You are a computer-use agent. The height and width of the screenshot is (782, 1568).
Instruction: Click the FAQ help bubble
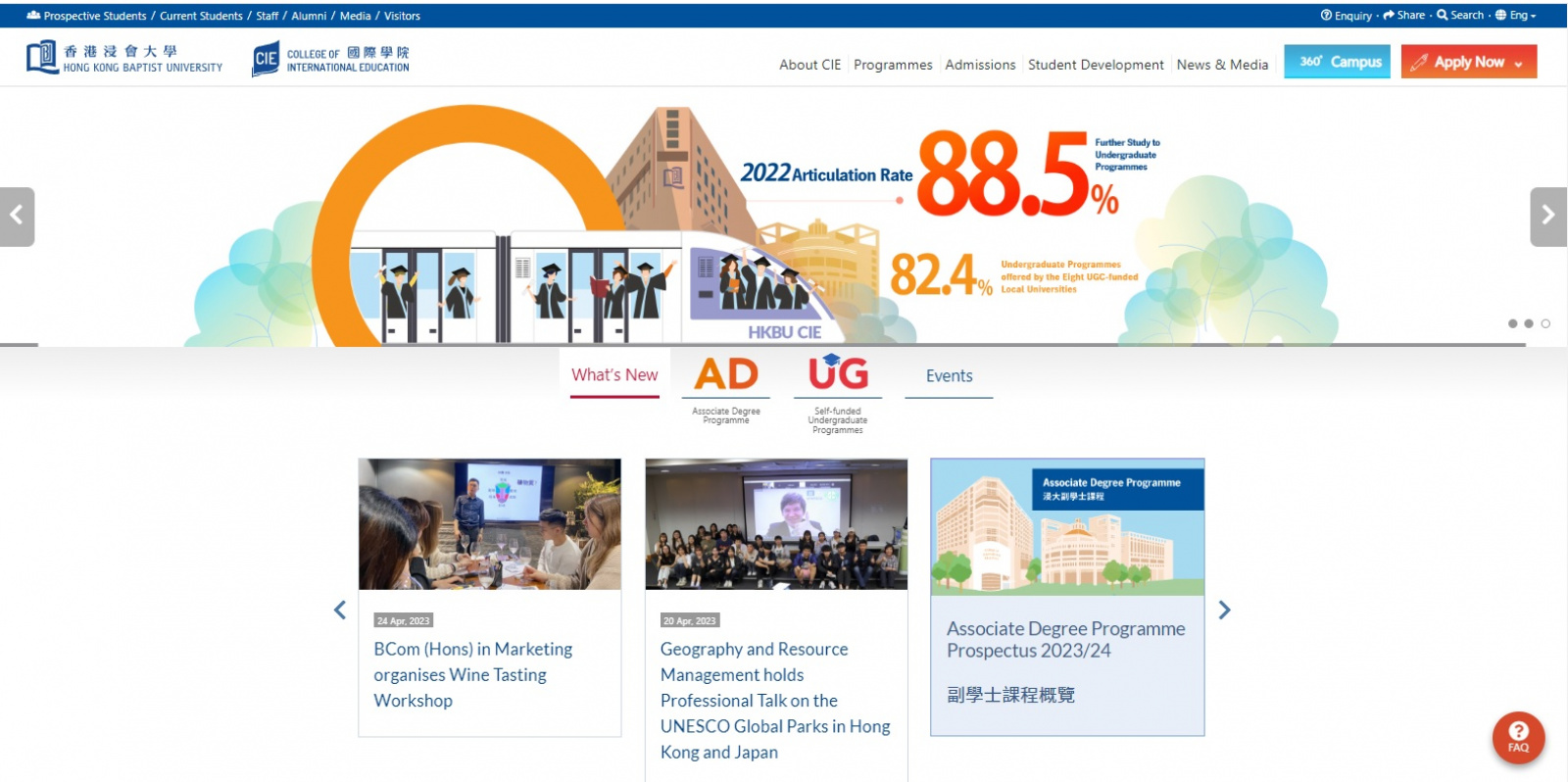click(x=1518, y=737)
